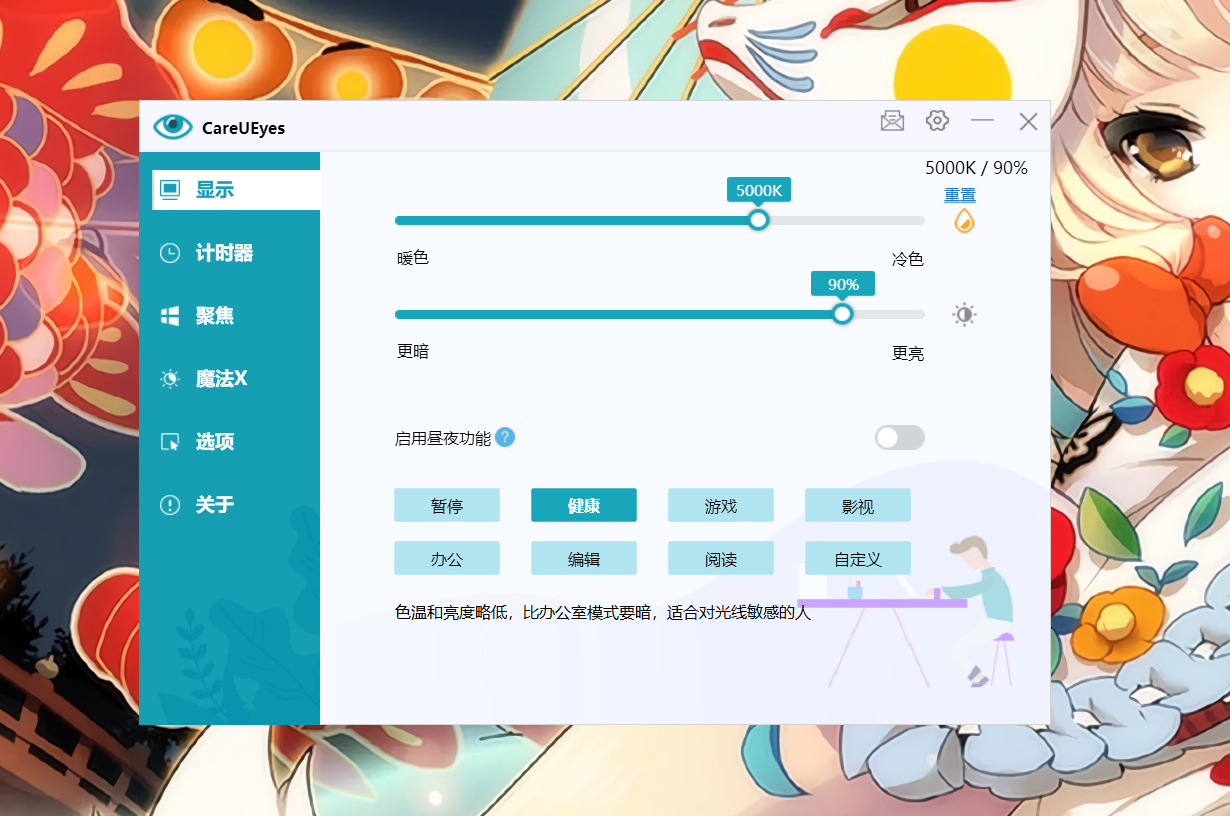
Task: Click the 启用昼夜功能 label text
Action: [x=443, y=438]
